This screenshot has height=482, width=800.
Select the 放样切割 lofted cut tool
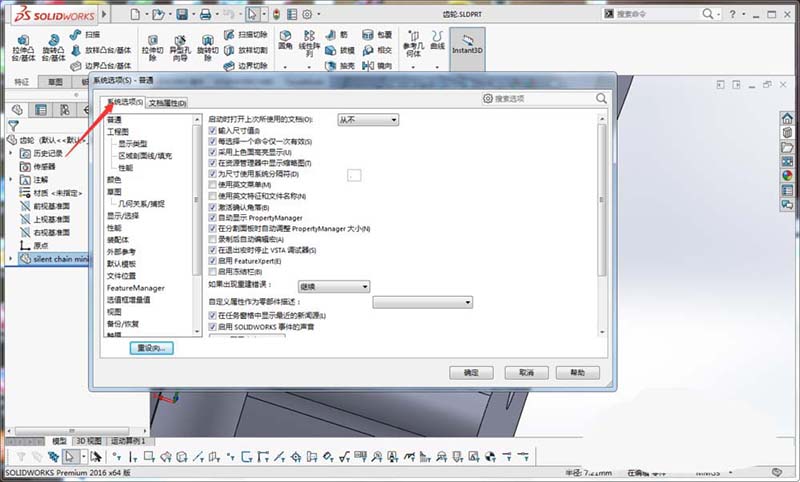click(245, 50)
